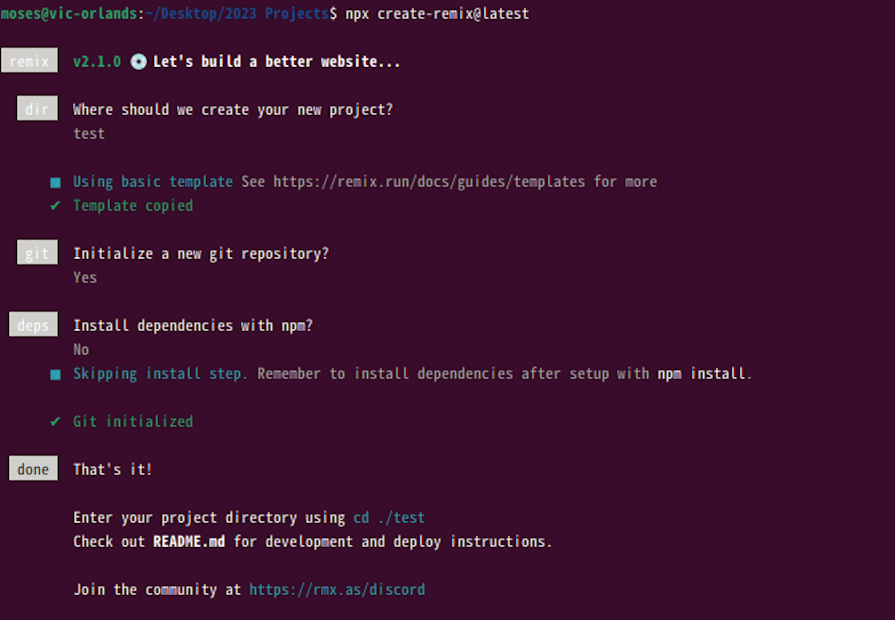Click the dir badge label
Viewport: 895px width, 620px height.
pos(37,109)
